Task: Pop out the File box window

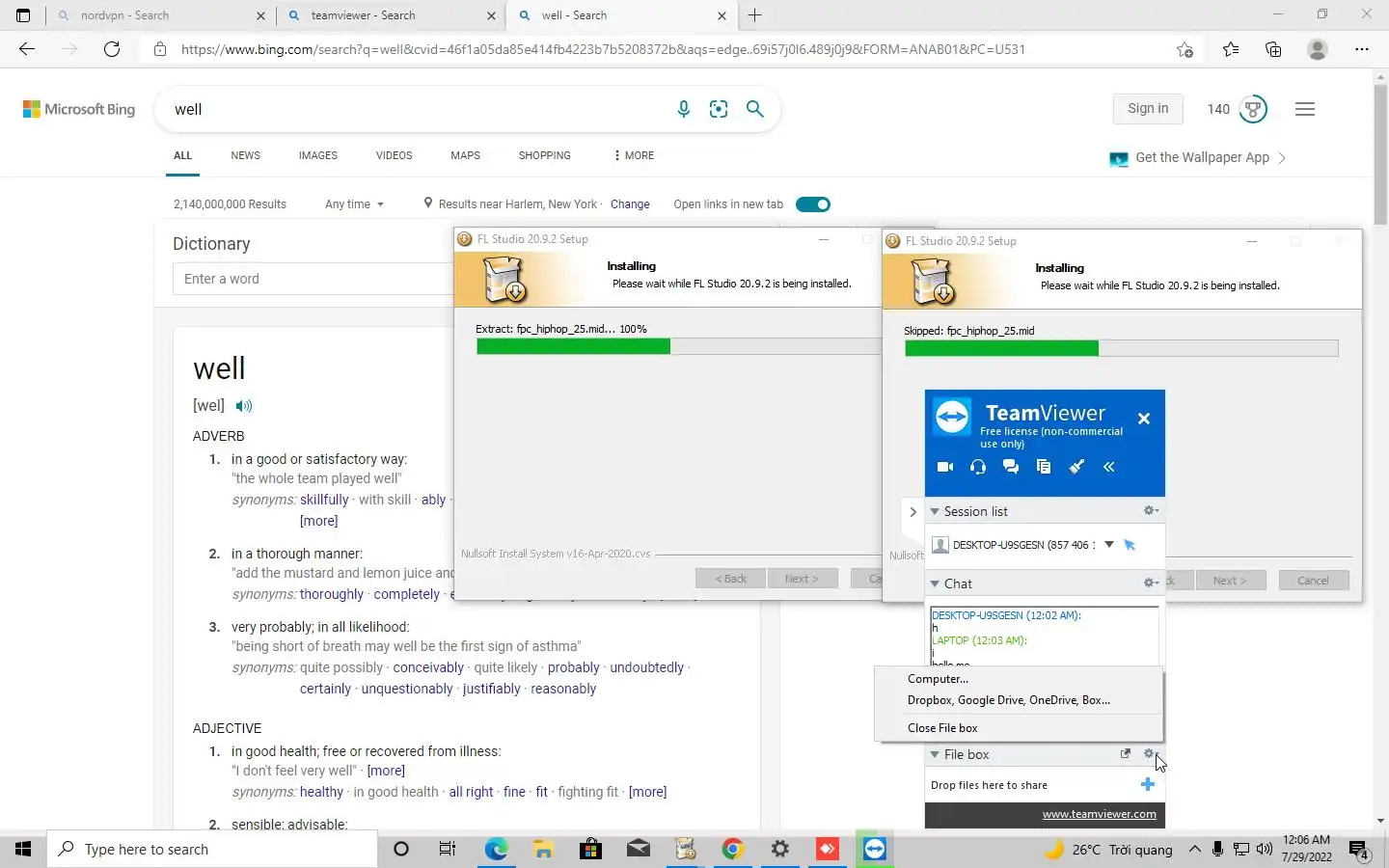Action: [x=1125, y=754]
